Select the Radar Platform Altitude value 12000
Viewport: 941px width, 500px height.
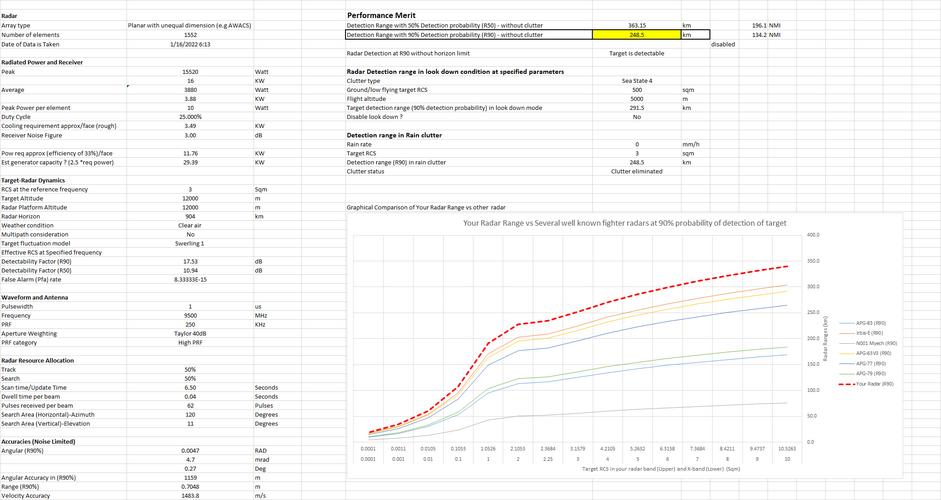point(190,207)
